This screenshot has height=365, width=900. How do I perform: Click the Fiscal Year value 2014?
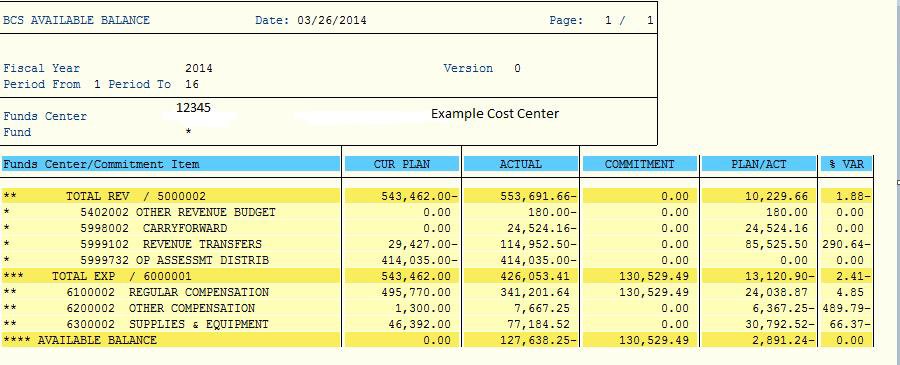199,68
